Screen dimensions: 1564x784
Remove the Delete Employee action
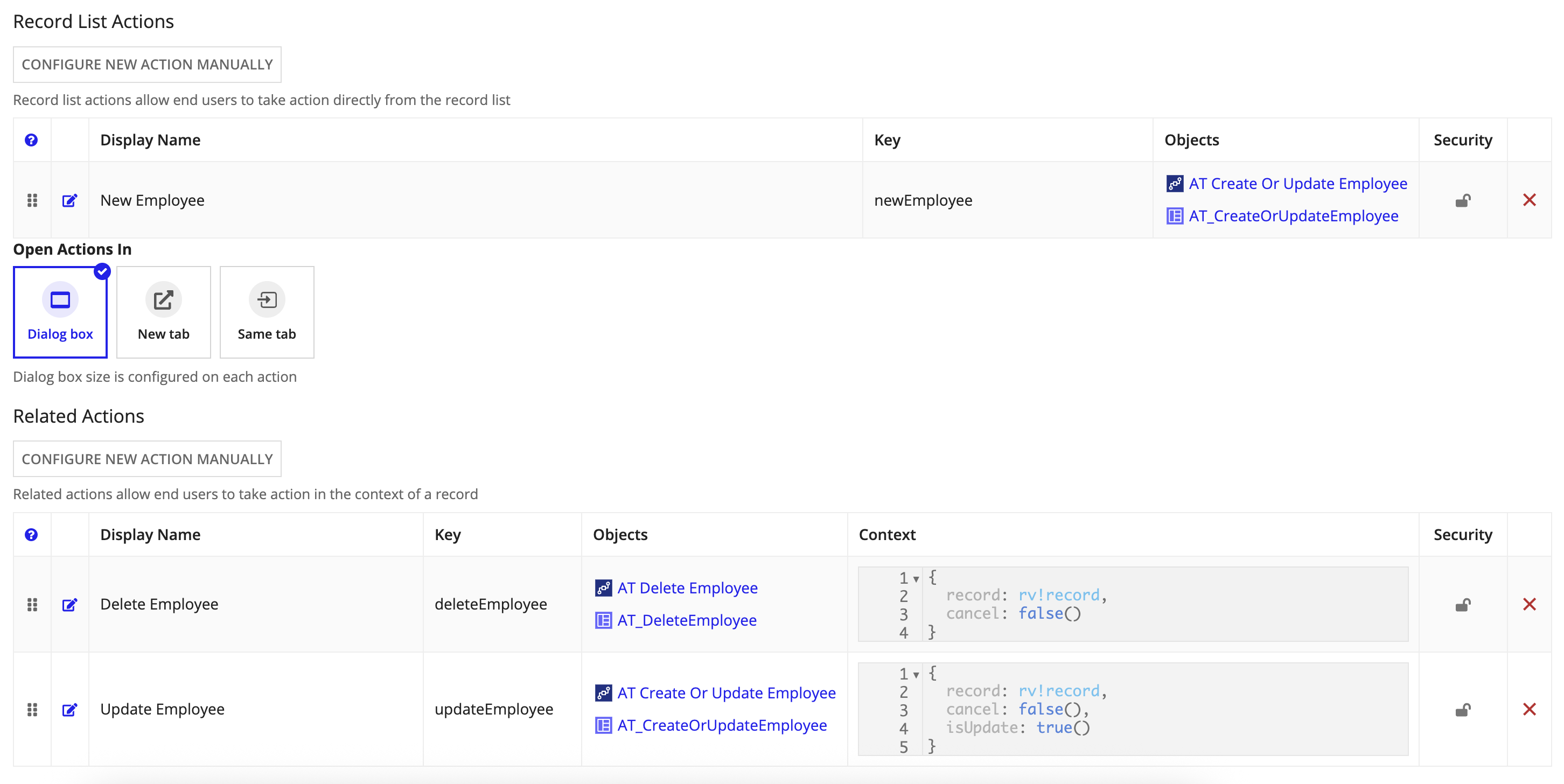click(1530, 604)
